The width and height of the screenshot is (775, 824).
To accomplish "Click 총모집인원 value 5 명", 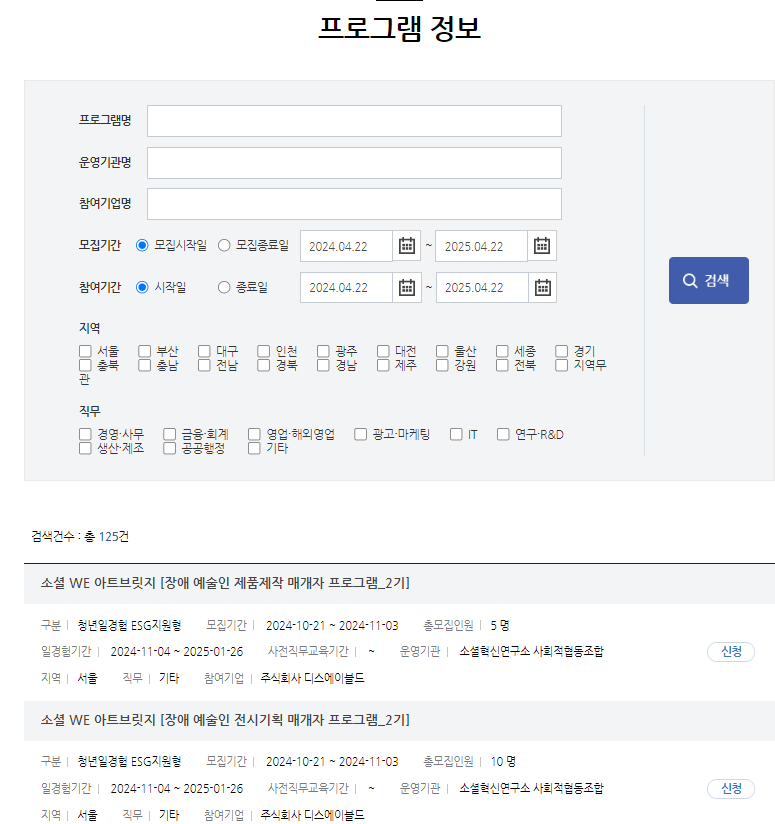I will coord(500,625).
